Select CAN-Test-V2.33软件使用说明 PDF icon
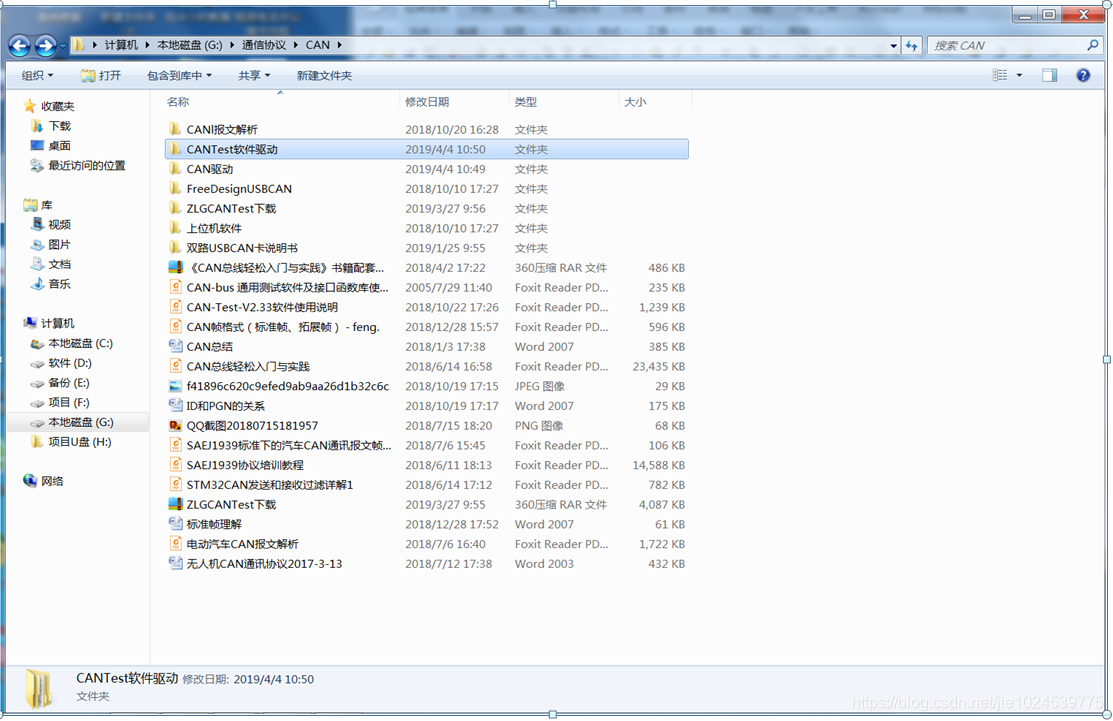Image resolution: width=1113 pixels, height=721 pixels. 175,307
